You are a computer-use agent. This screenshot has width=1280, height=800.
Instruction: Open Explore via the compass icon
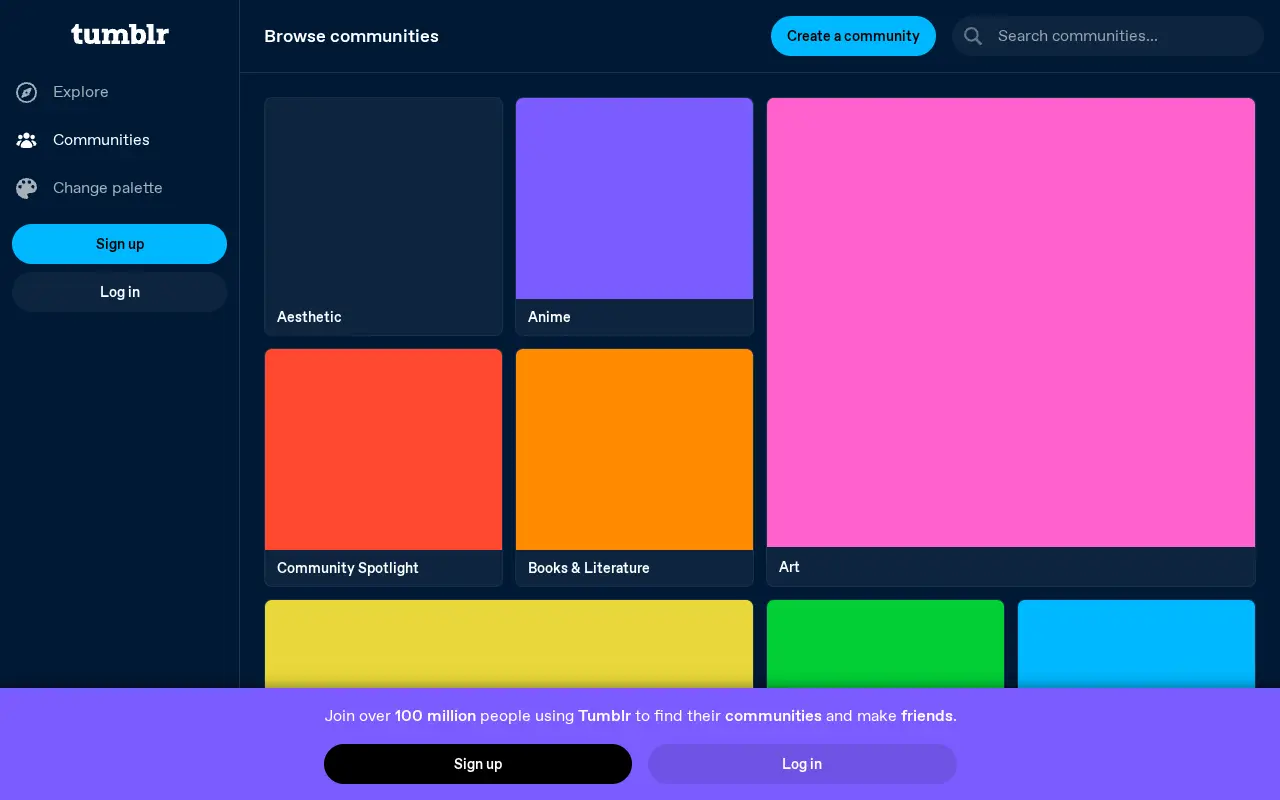click(27, 92)
